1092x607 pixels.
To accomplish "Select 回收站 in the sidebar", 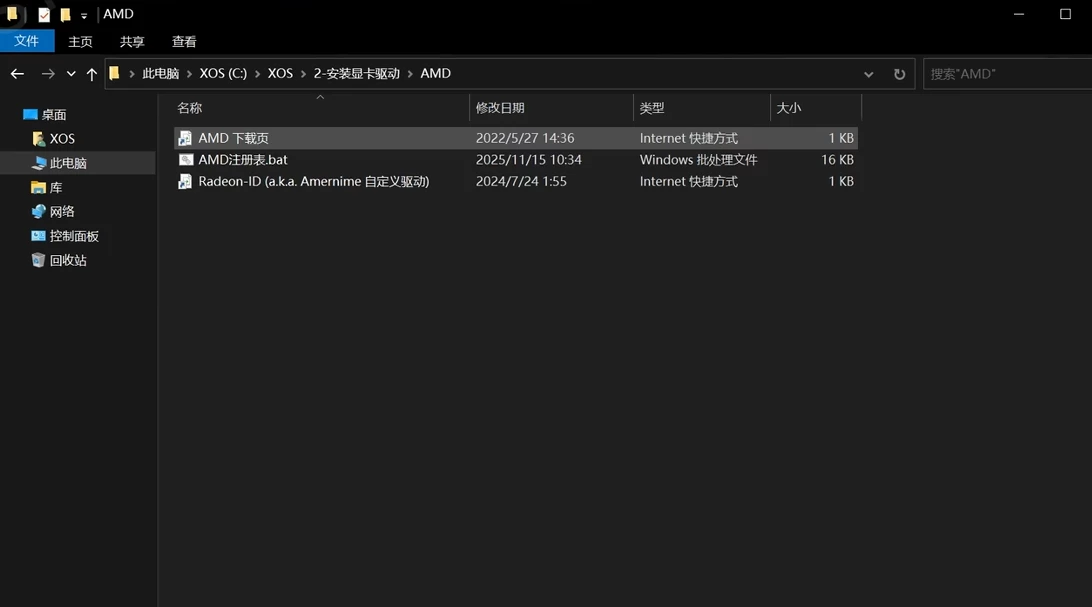I will point(68,260).
